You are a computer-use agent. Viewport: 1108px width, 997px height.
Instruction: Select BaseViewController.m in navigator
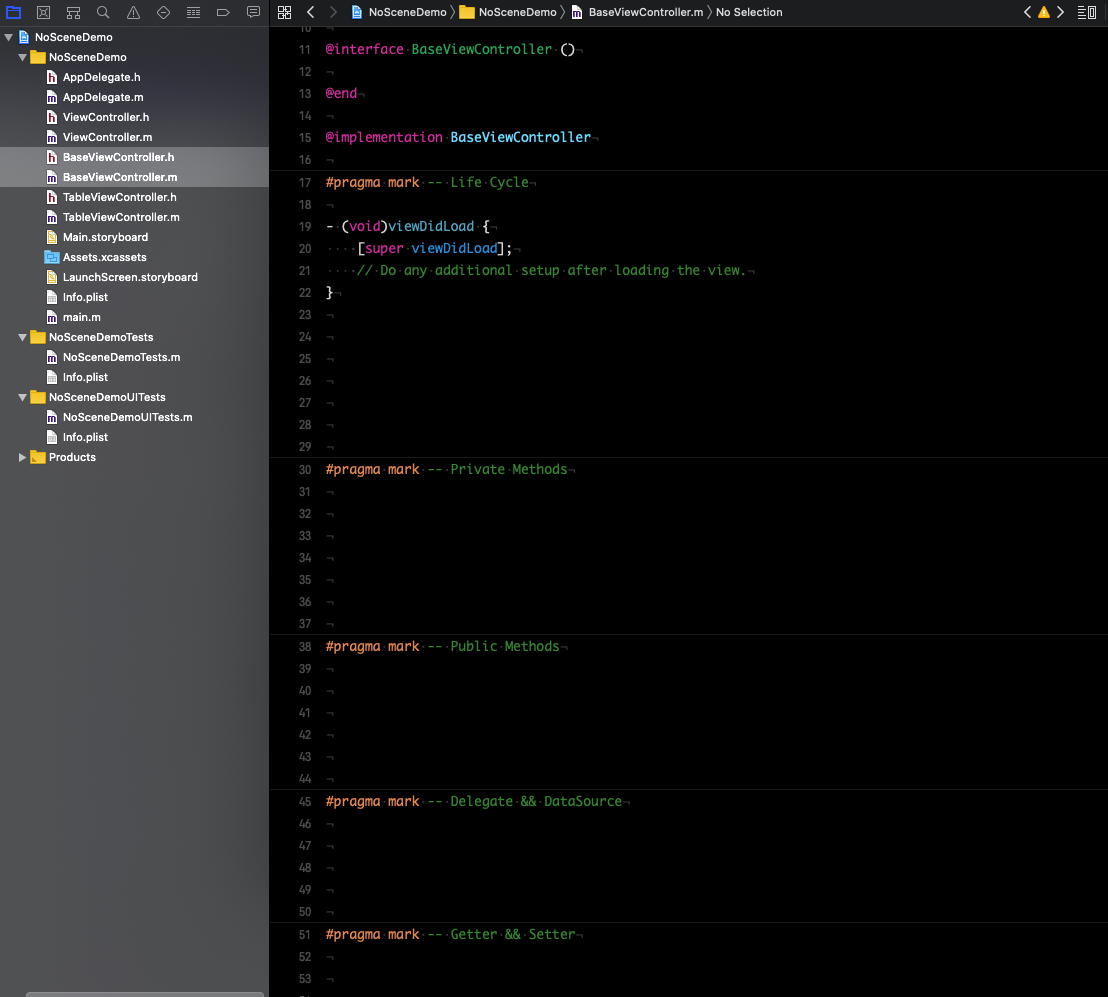coord(134,177)
